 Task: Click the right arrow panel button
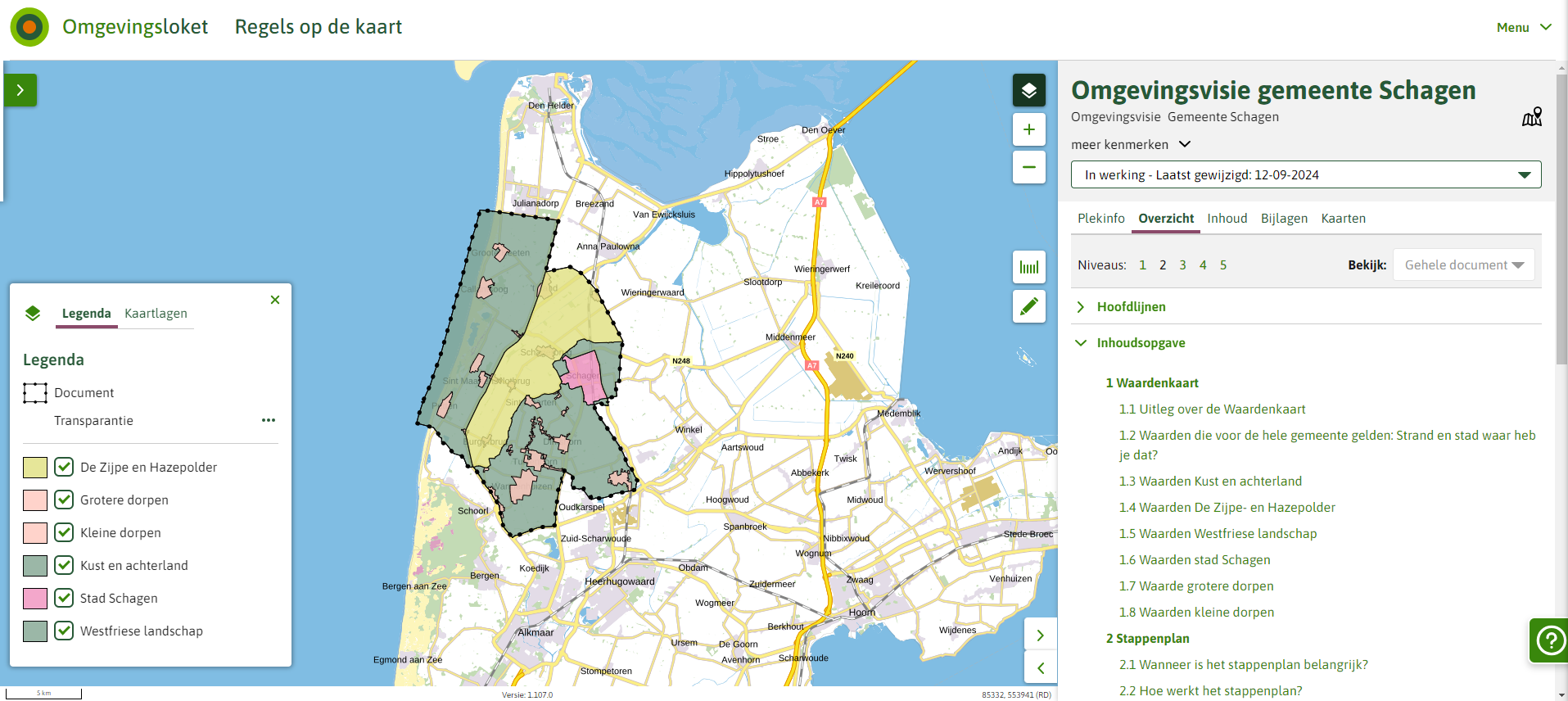[1041, 635]
